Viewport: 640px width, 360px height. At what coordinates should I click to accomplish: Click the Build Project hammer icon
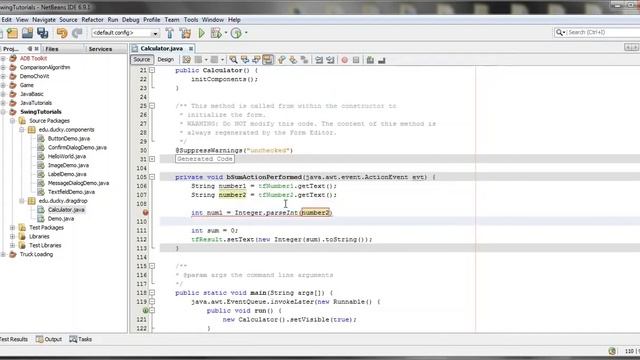coord(170,33)
